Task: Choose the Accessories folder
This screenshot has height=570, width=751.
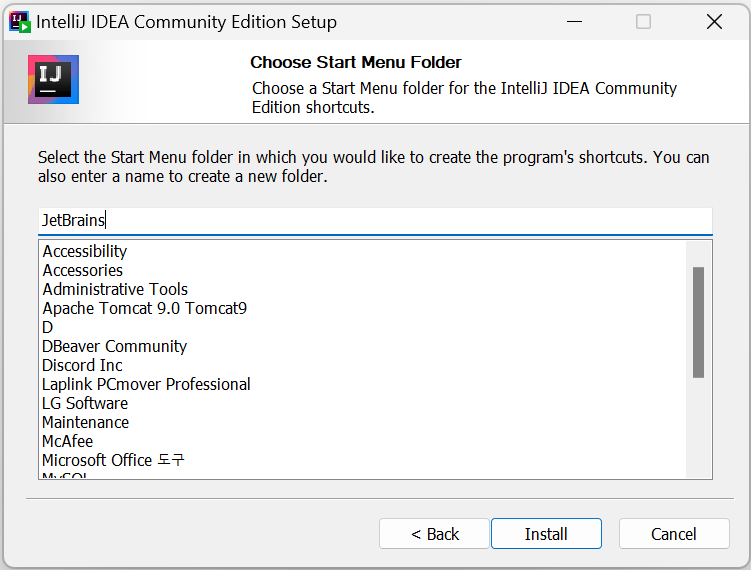Action: click(x=83, y=270)
